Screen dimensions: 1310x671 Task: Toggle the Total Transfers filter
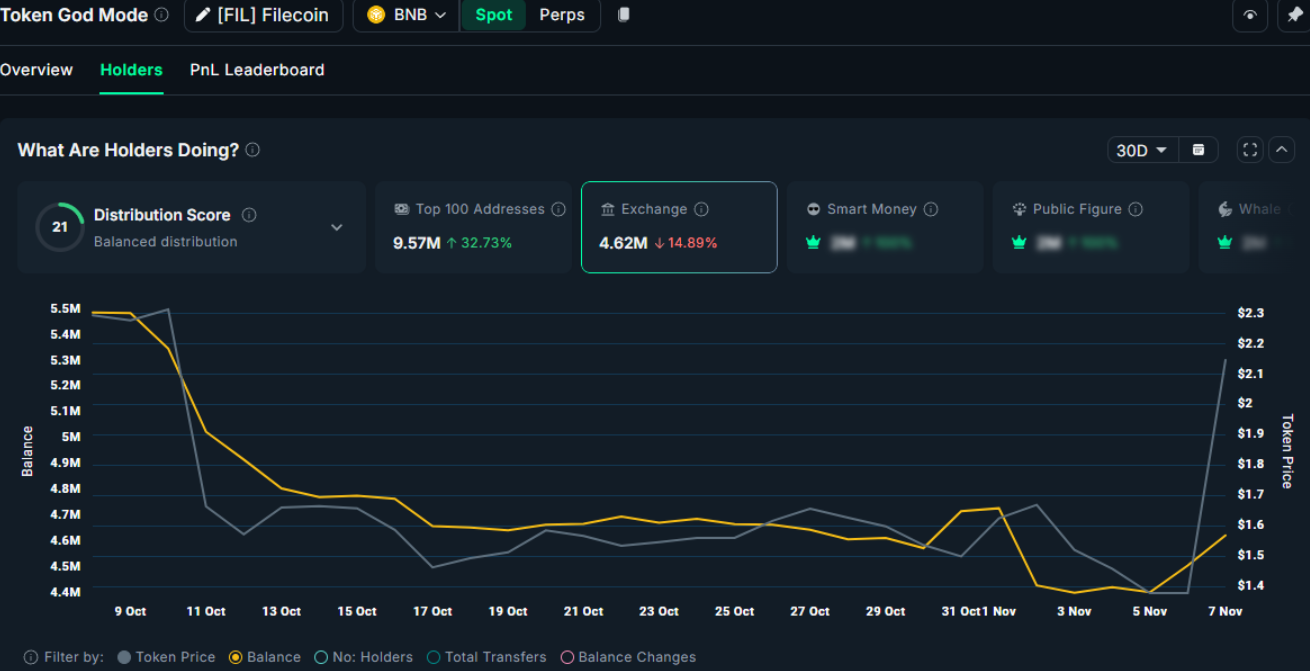click(486, 657)
